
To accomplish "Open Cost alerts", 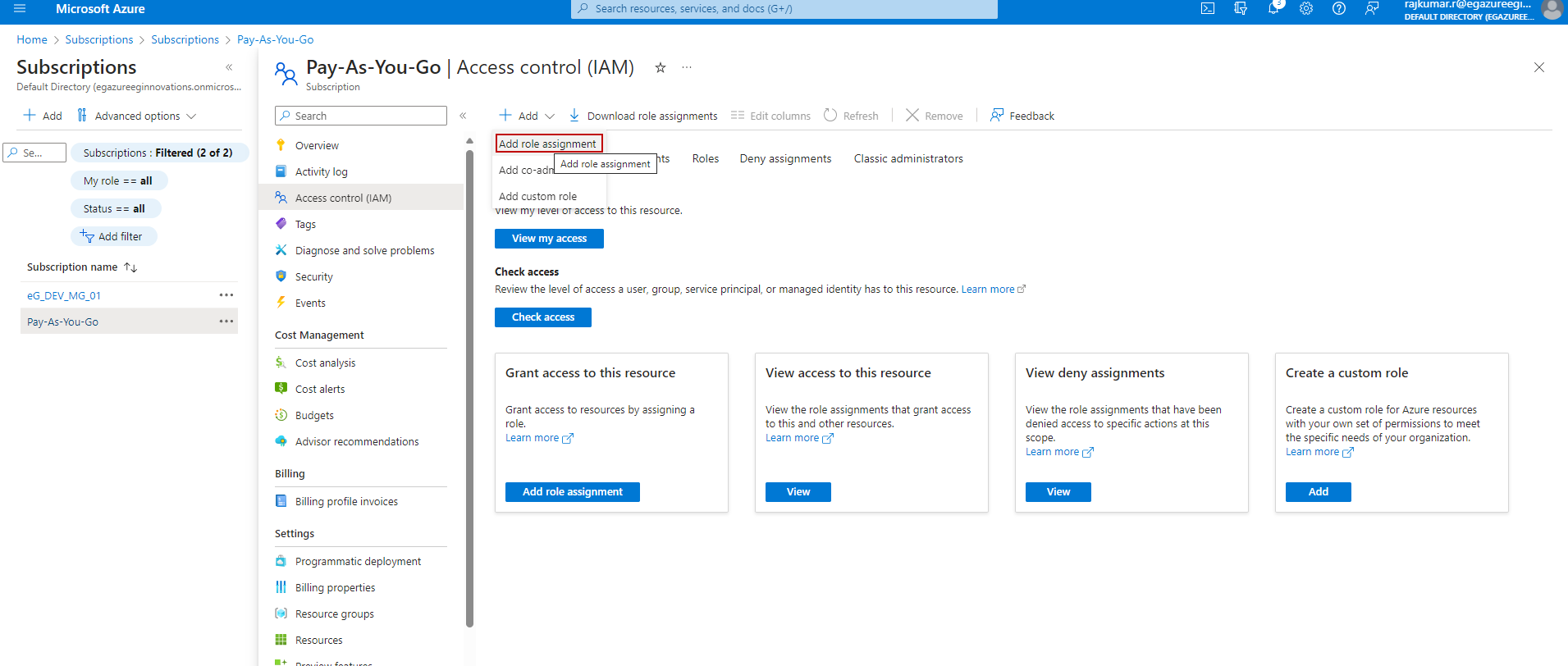I will coord(320,389).
